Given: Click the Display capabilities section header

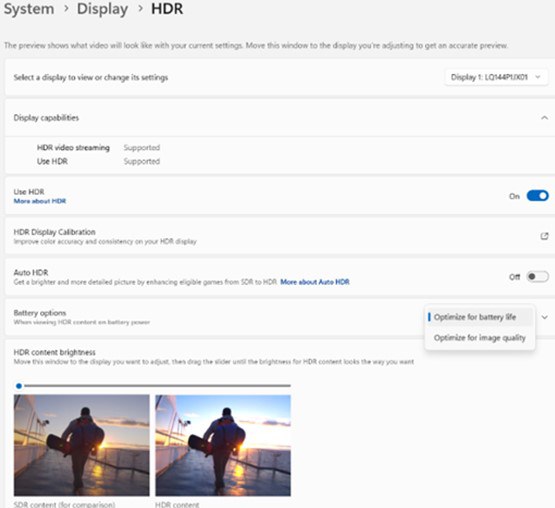Looking at the screenshot, I should coord(280,118).
